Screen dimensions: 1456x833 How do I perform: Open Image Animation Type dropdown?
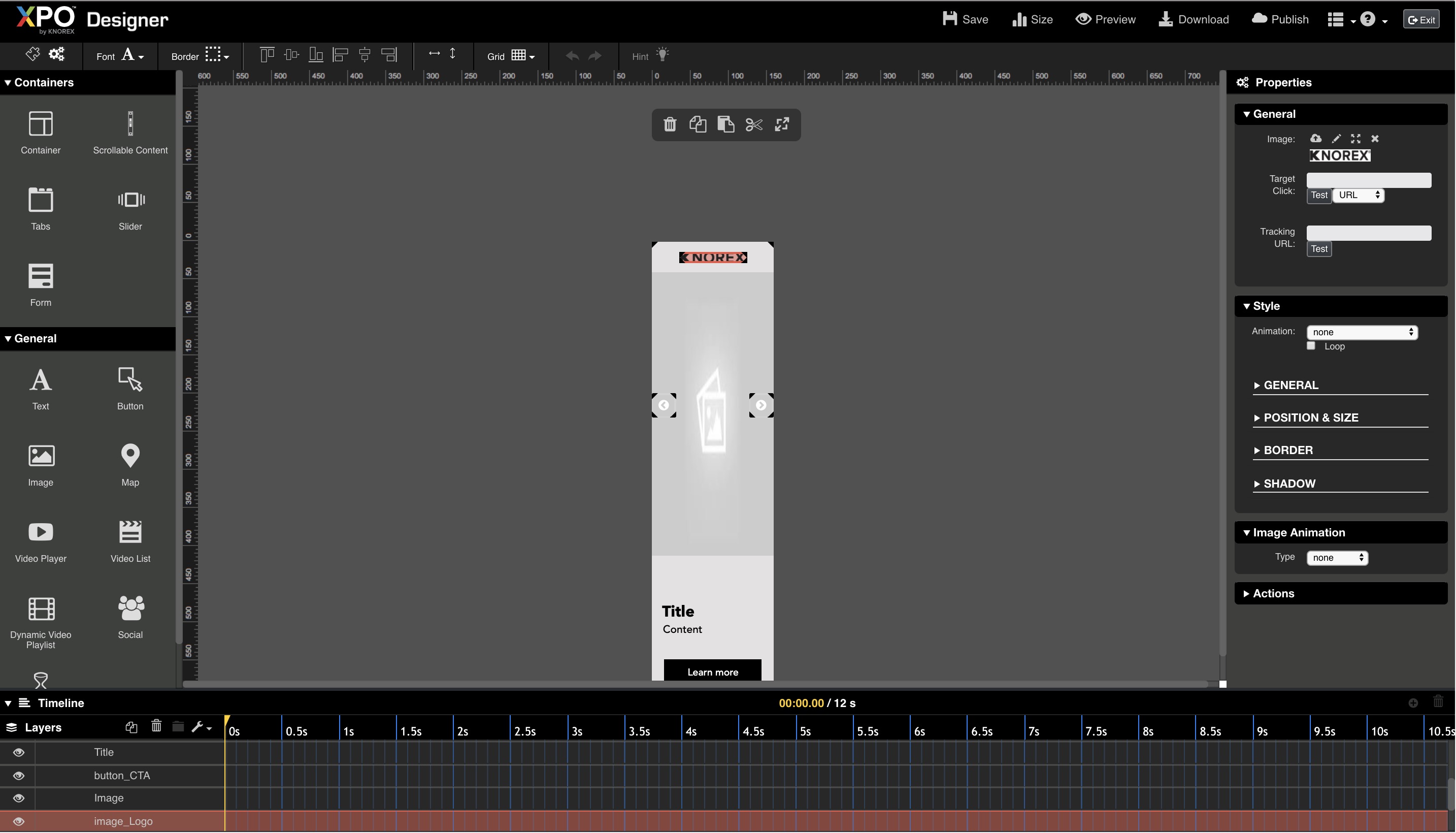(1337, 558)
